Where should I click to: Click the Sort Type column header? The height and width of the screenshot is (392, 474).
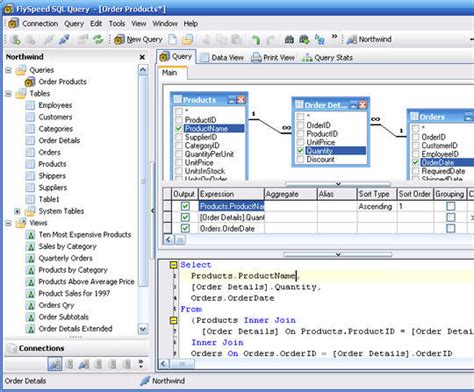click(377, 194)
